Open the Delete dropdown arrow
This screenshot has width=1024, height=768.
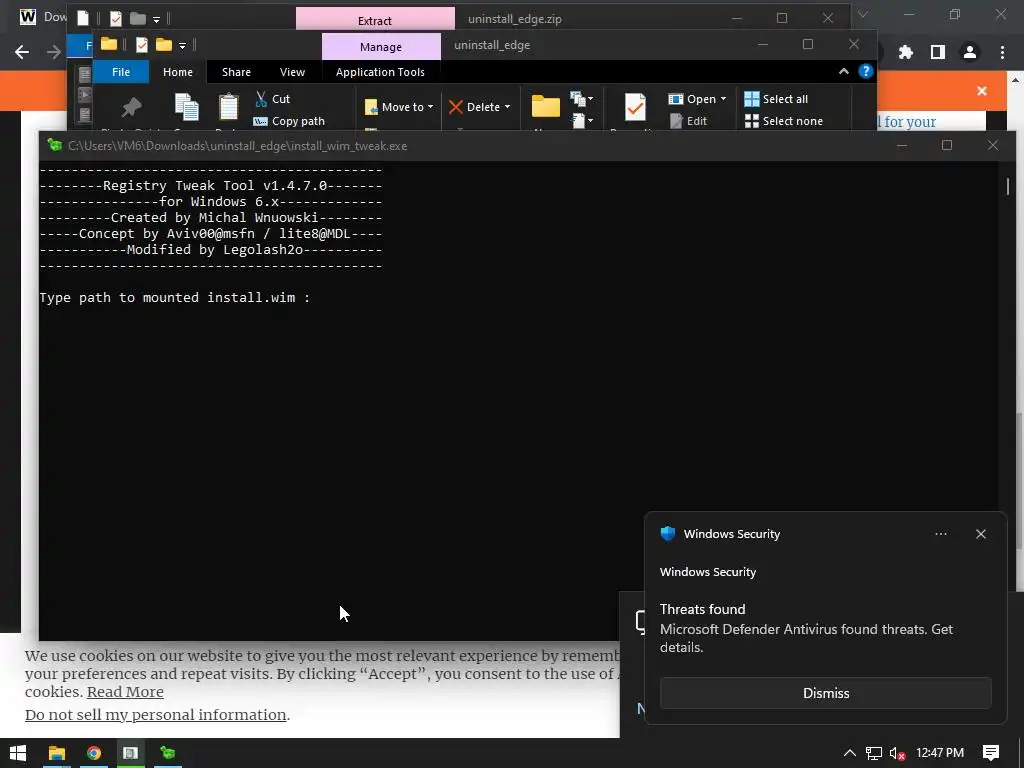pos(507,107)
